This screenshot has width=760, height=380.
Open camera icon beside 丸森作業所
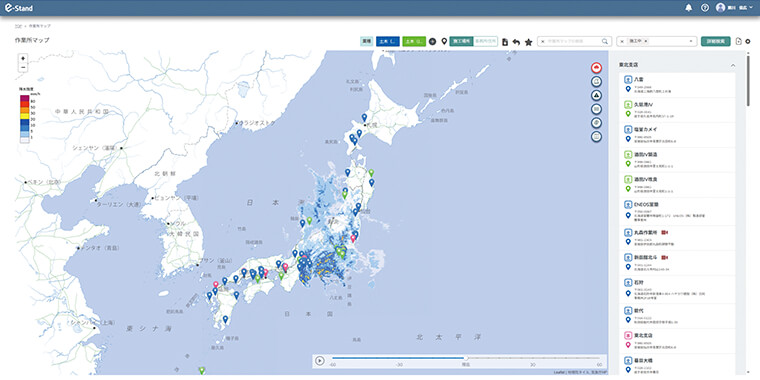tap(665, 232)
